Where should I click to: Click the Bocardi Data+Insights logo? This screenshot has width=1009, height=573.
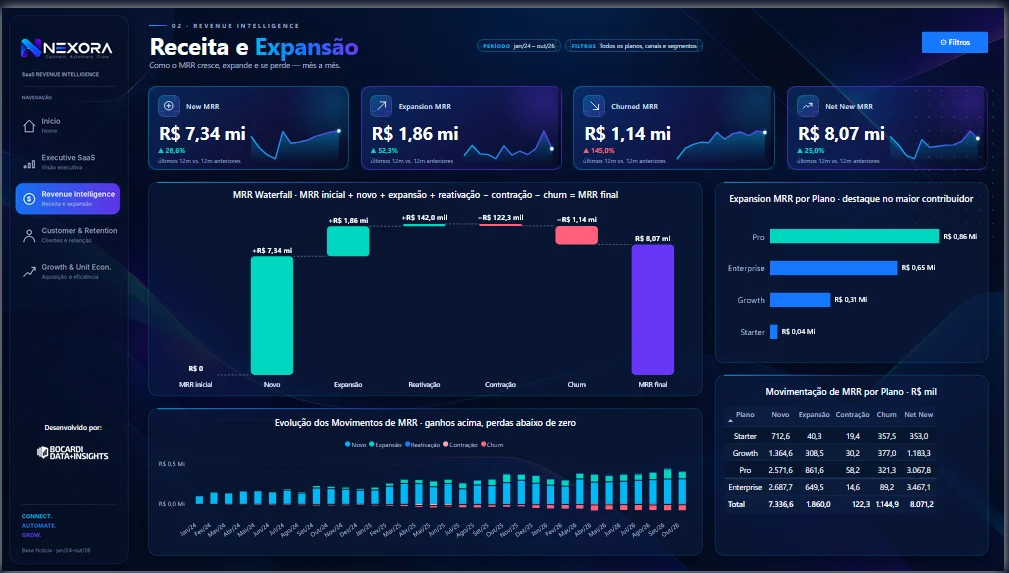coord(73,453)
